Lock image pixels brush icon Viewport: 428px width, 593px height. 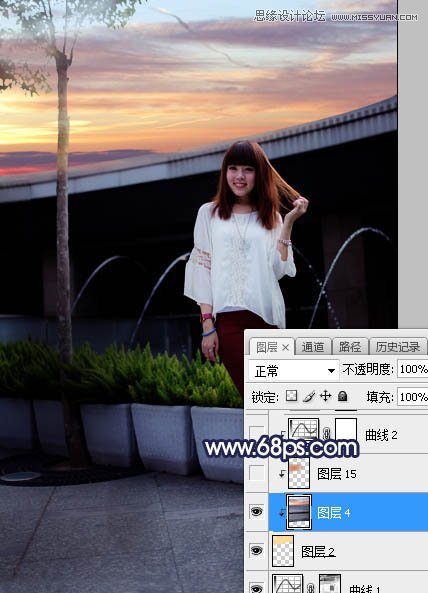pos(309,396)
